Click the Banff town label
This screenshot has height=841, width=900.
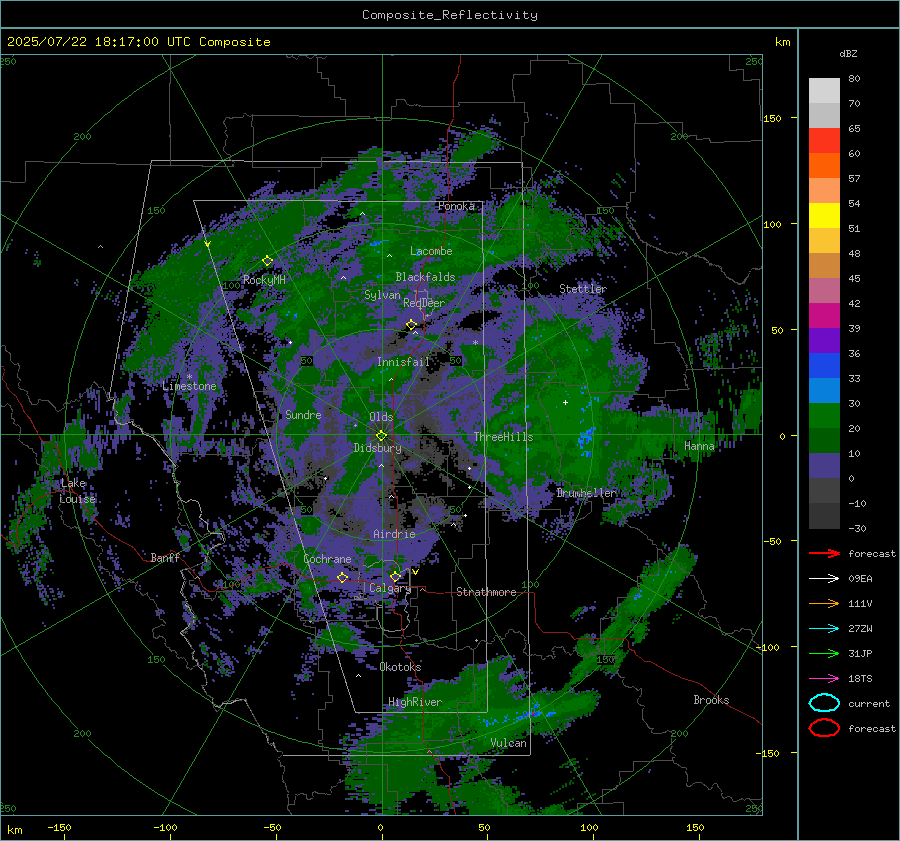[165, 557]
